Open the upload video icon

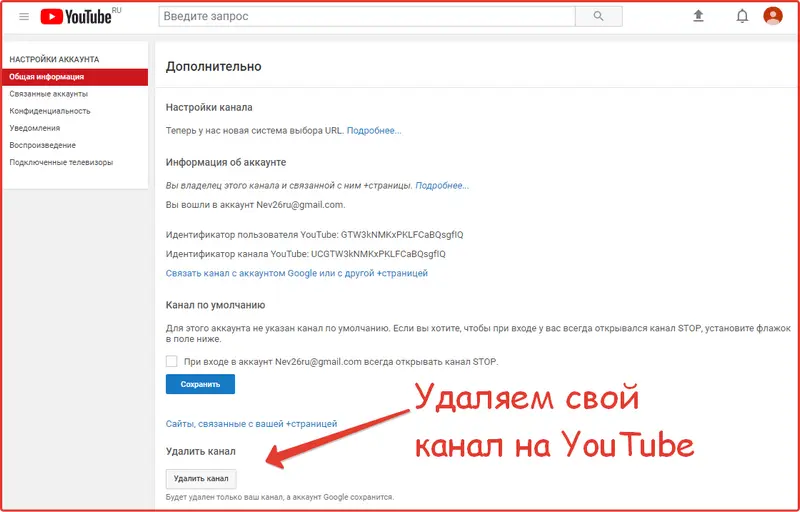[698, 16]
